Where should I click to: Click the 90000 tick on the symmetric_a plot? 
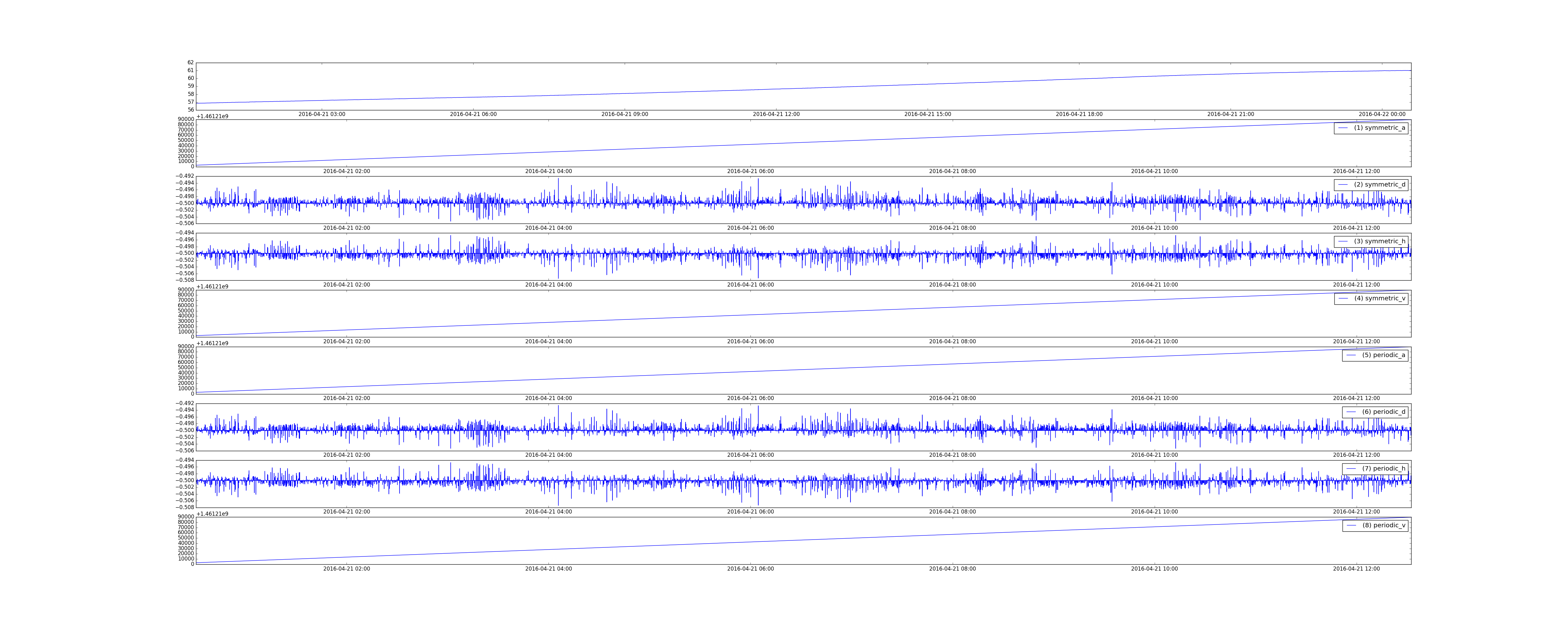186,119
